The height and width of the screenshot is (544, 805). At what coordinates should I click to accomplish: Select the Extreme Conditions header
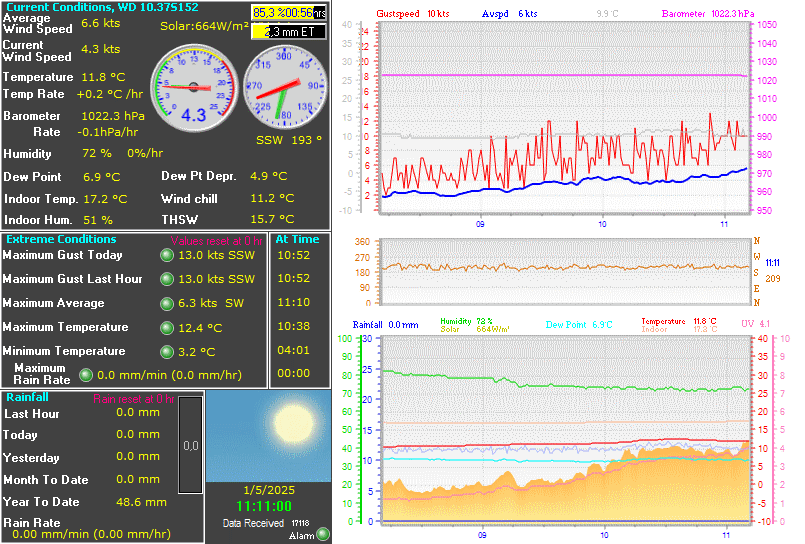(61, 239)
